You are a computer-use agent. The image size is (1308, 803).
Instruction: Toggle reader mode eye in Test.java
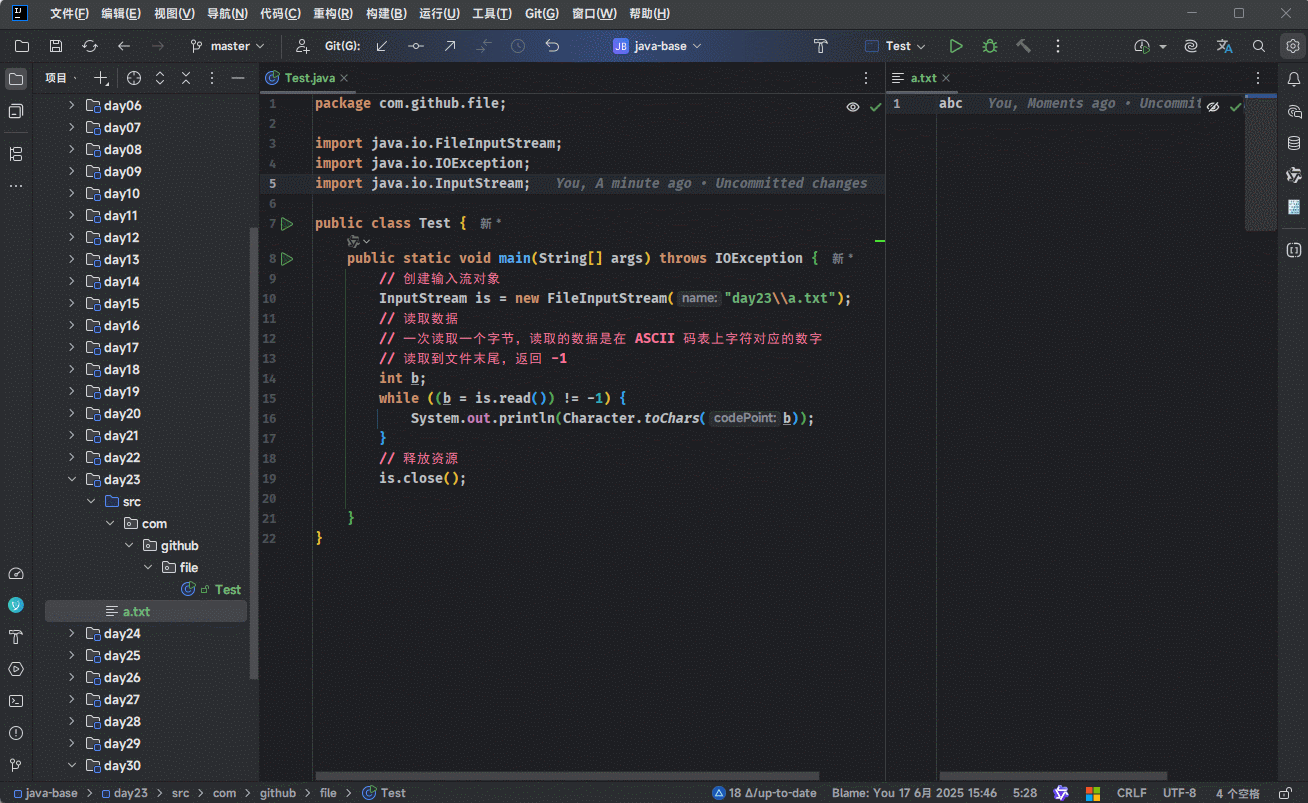click(x=853, y=107)
